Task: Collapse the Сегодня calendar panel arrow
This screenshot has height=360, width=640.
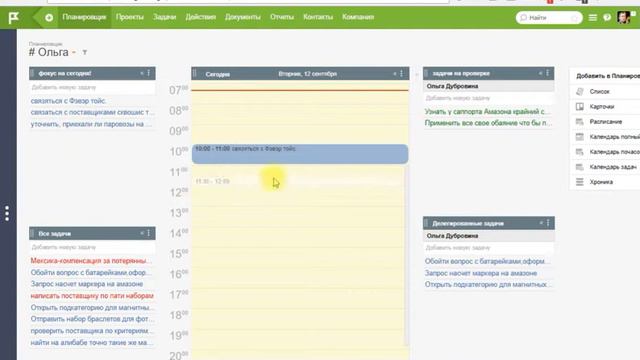Action: pyautogui.click(x=395, y=74)
